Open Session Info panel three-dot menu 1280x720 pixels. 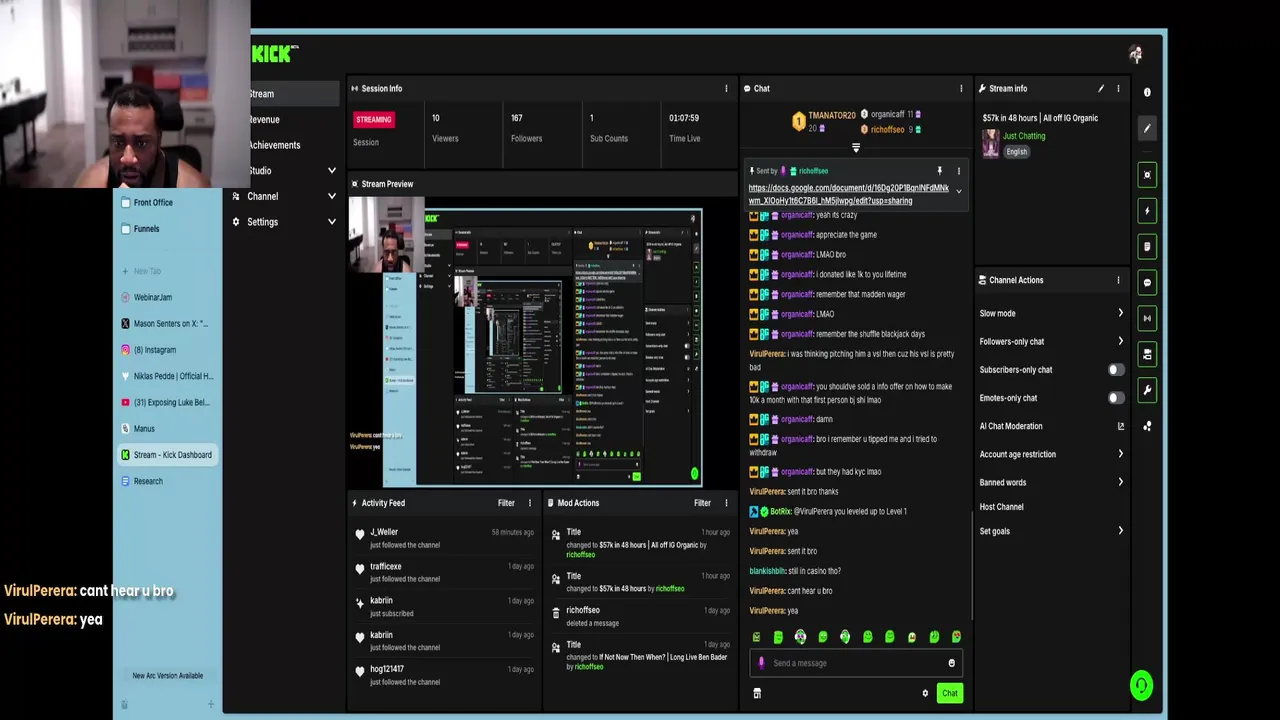click(x=726, y=88)
